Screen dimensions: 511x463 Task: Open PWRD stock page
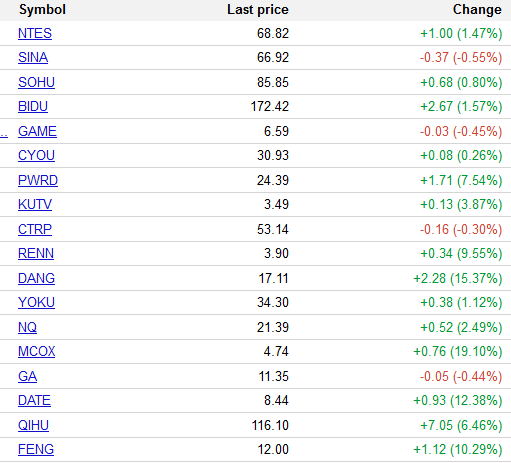coord(38,180)
